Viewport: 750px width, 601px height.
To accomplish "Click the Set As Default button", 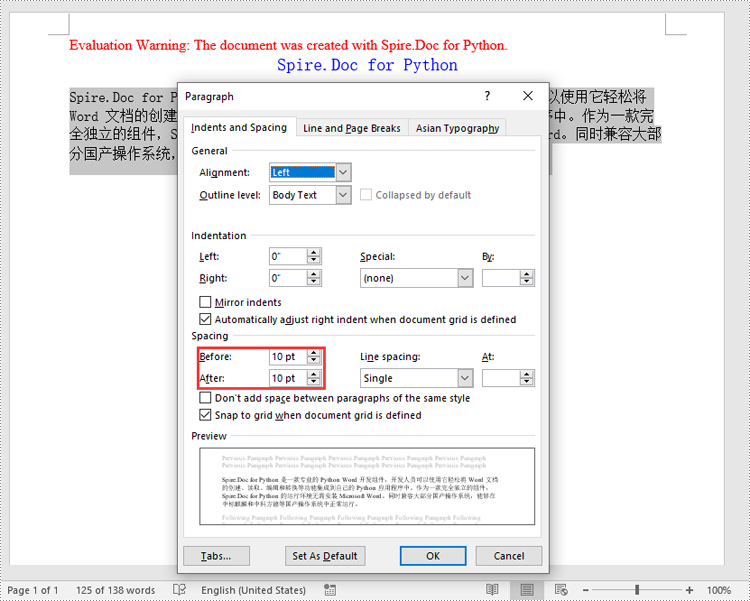I will tap(325, 556).
